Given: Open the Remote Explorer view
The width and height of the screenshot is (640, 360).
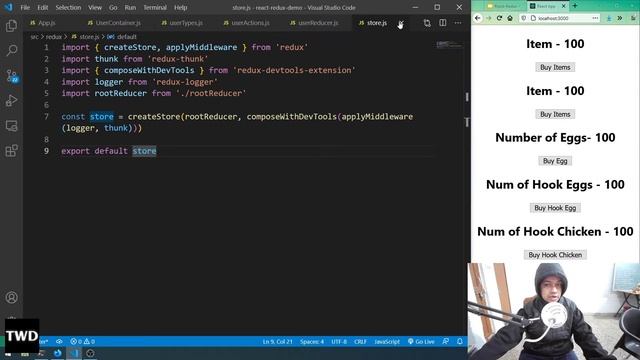Looking at the screenshot, I should [x=11, y=126].
